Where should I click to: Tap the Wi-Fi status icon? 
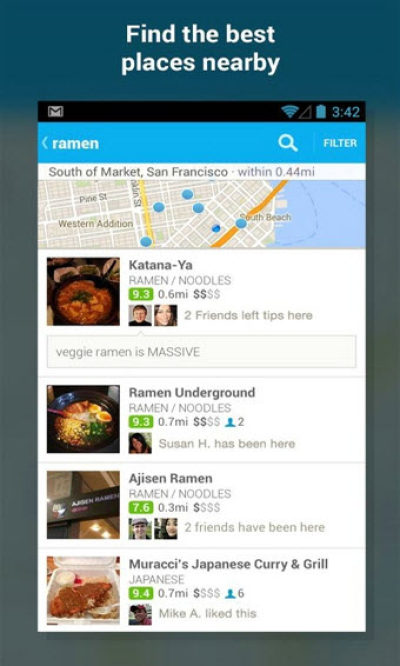[x=289, y=112]
